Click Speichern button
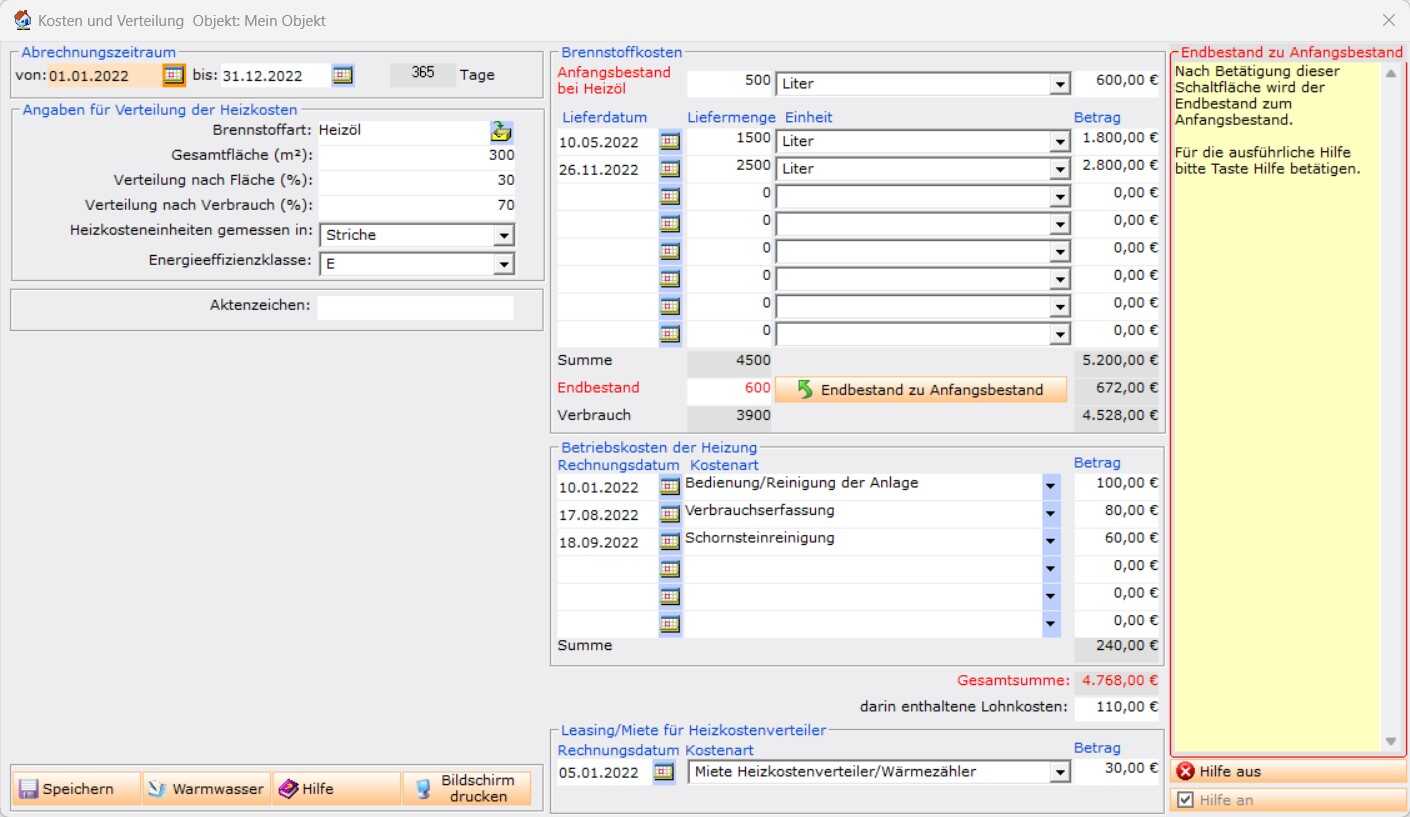Image resolution: width=1410 pixels, height=817 pixels. (76, 789)
